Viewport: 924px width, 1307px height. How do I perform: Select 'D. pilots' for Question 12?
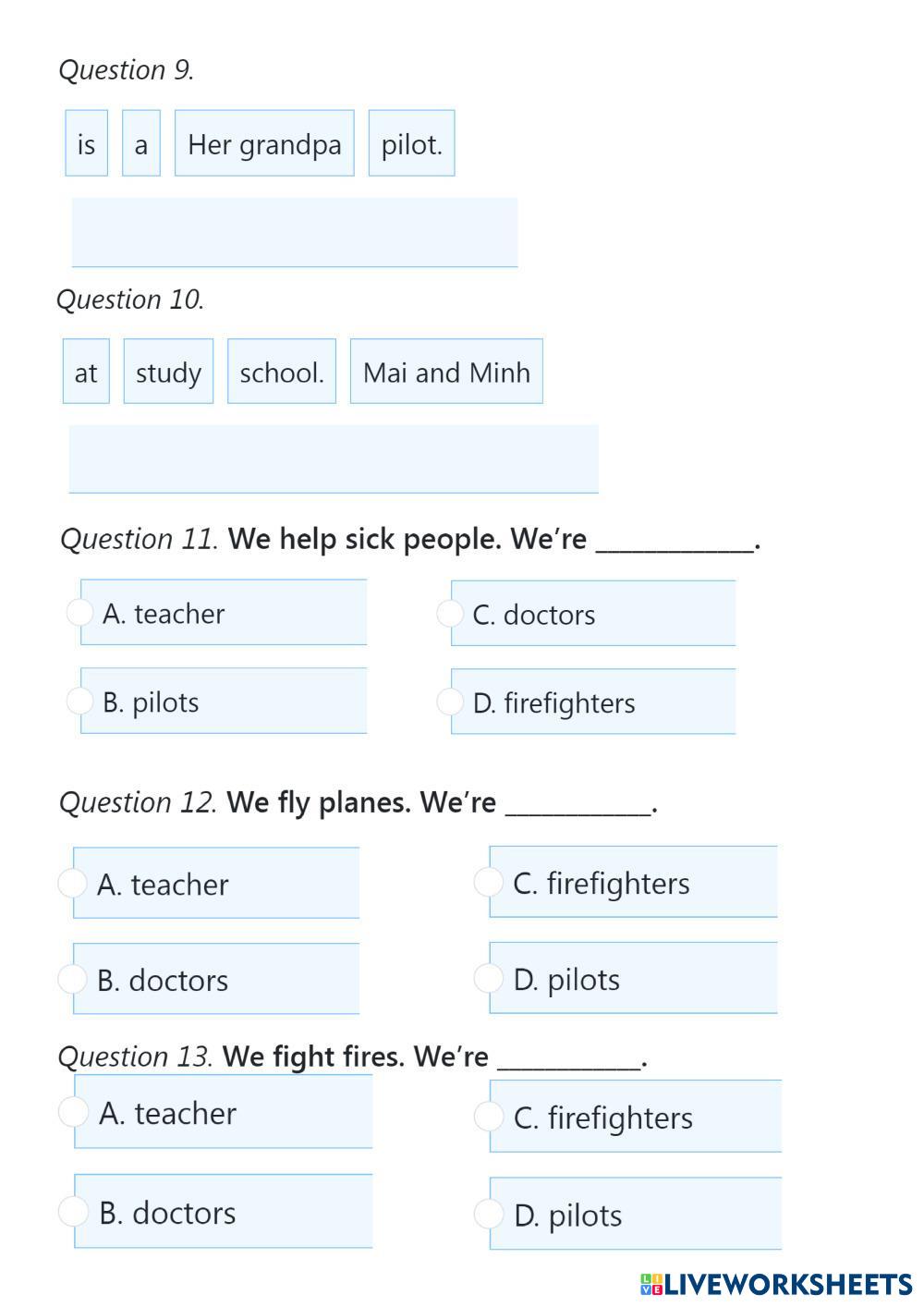(x=488, y=978)
